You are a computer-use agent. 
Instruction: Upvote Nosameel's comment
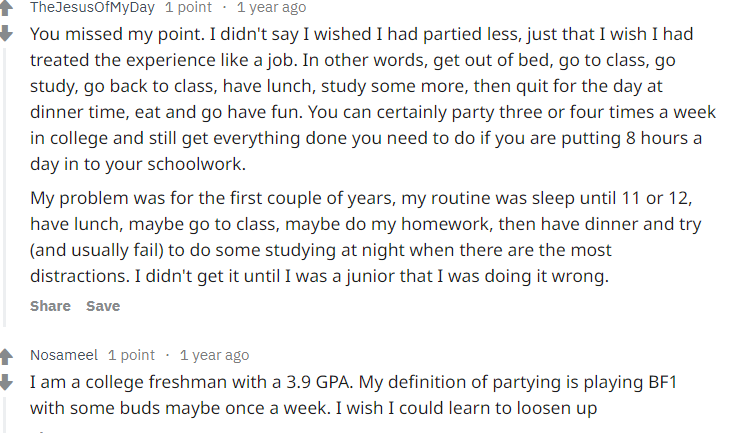[7, 355]
